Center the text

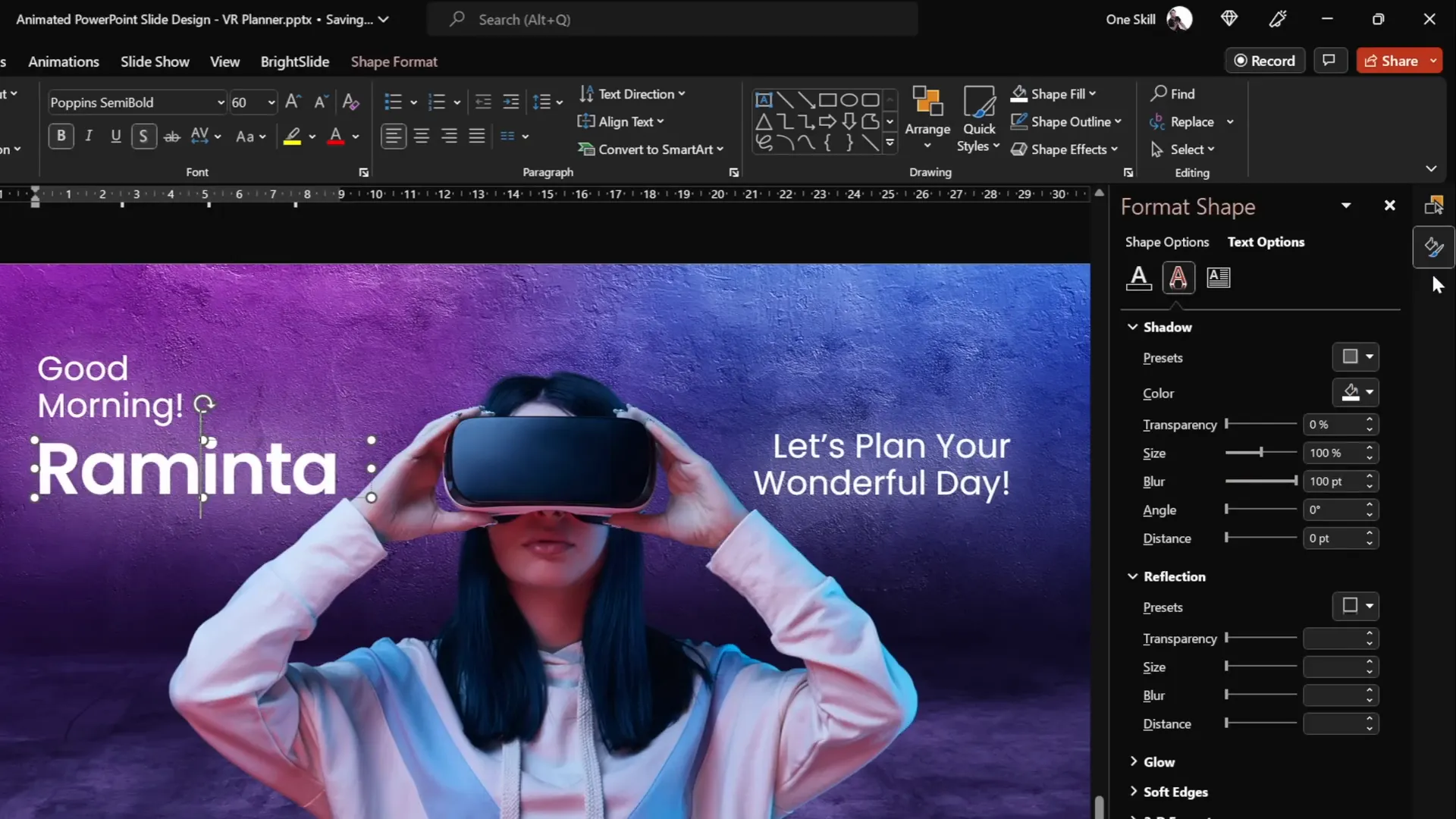pos(422,136)
